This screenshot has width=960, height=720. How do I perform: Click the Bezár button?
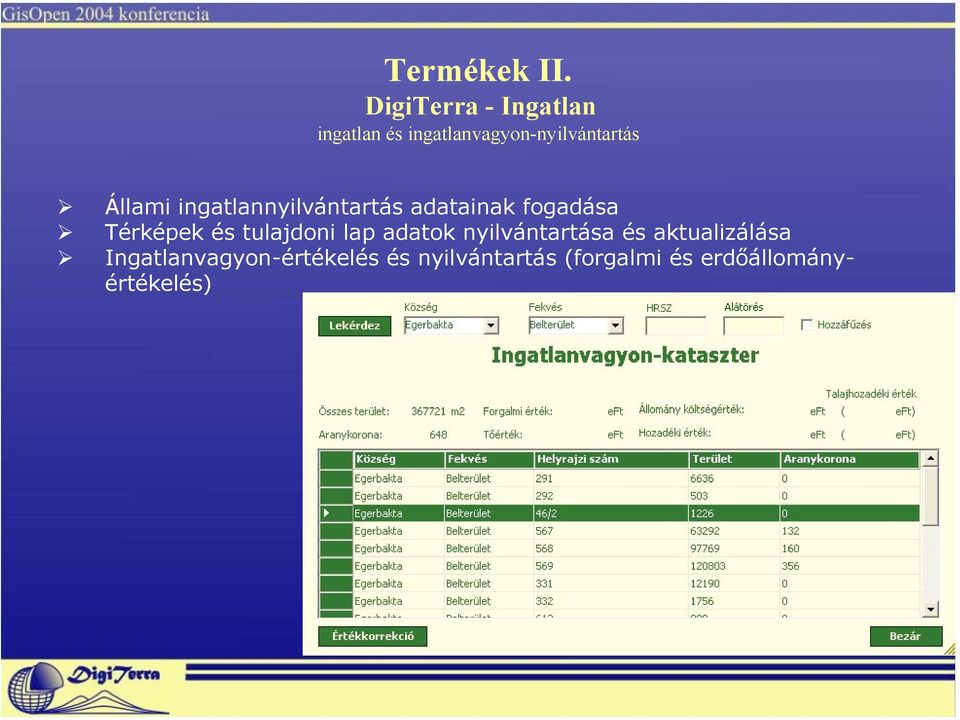905,636
